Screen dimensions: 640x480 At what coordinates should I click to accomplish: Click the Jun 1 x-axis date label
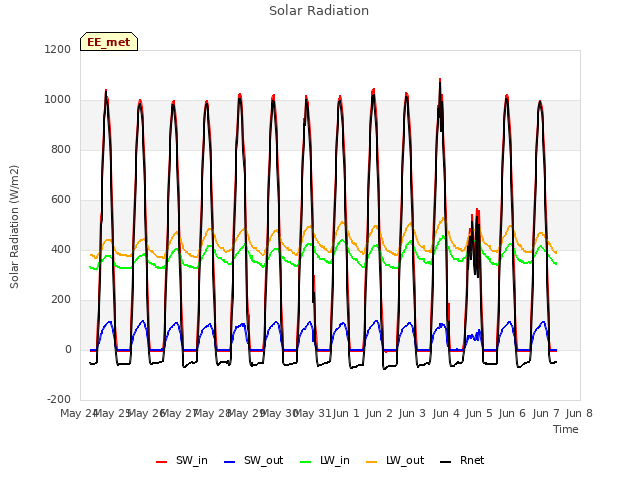pos(346,413)
